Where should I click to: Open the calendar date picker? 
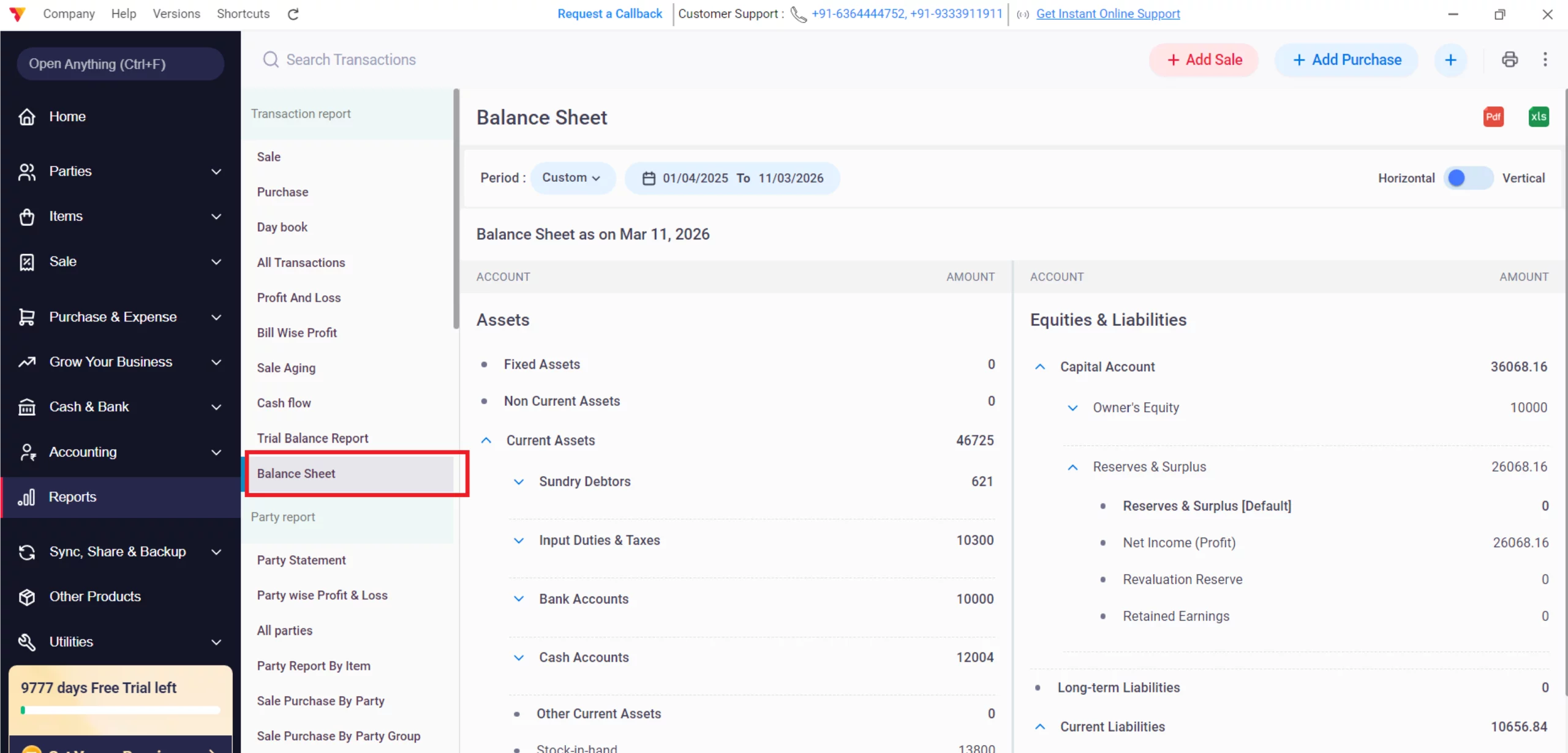click(x=648, y=178)
